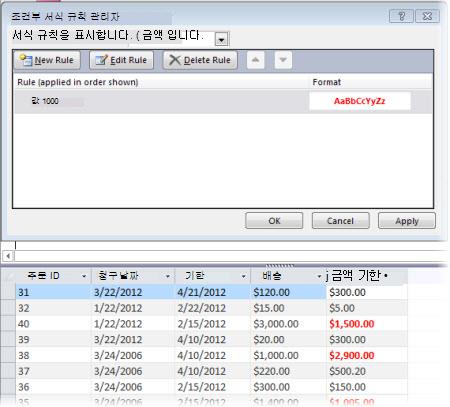Open the 주문 ID column filter dropdown
This screenshot has height=407, width=450.
tap(84, 276)
